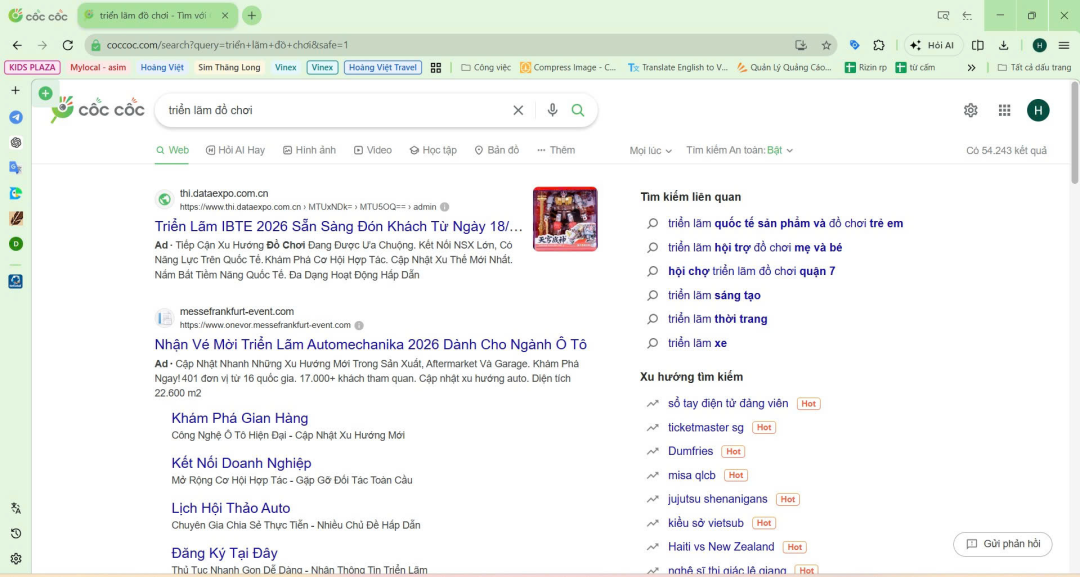
Task: Open a new tab with the plus button
Action: 252,15
